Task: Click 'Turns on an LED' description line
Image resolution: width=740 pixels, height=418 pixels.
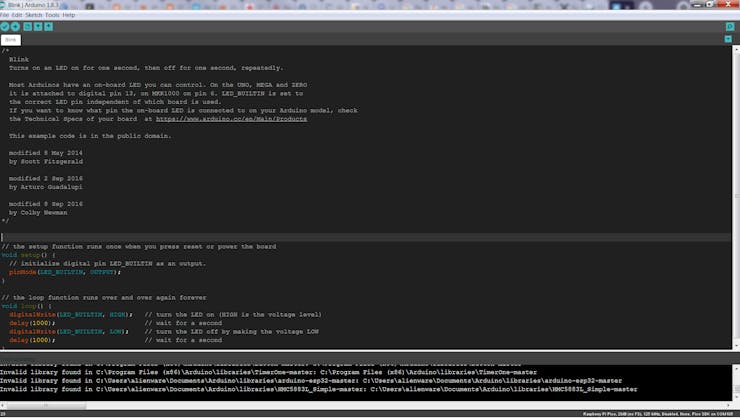Action: click(x=146, y=68)
